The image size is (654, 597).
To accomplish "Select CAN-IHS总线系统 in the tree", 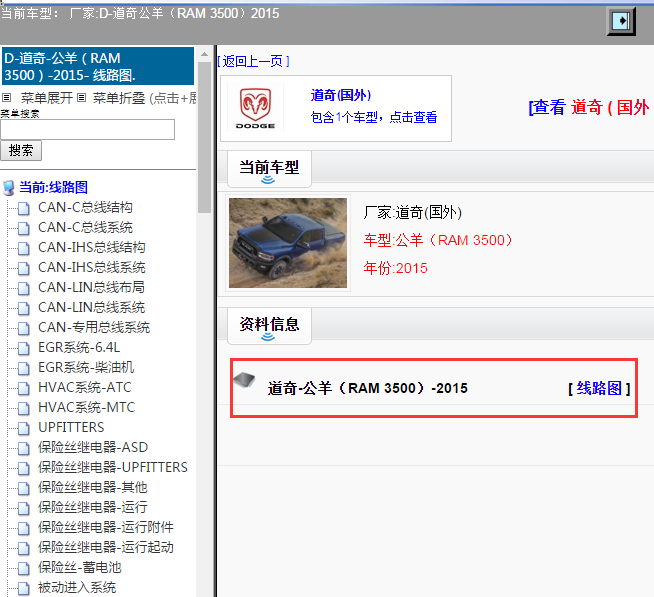I will pyautogui.click(x=92, y=267).
